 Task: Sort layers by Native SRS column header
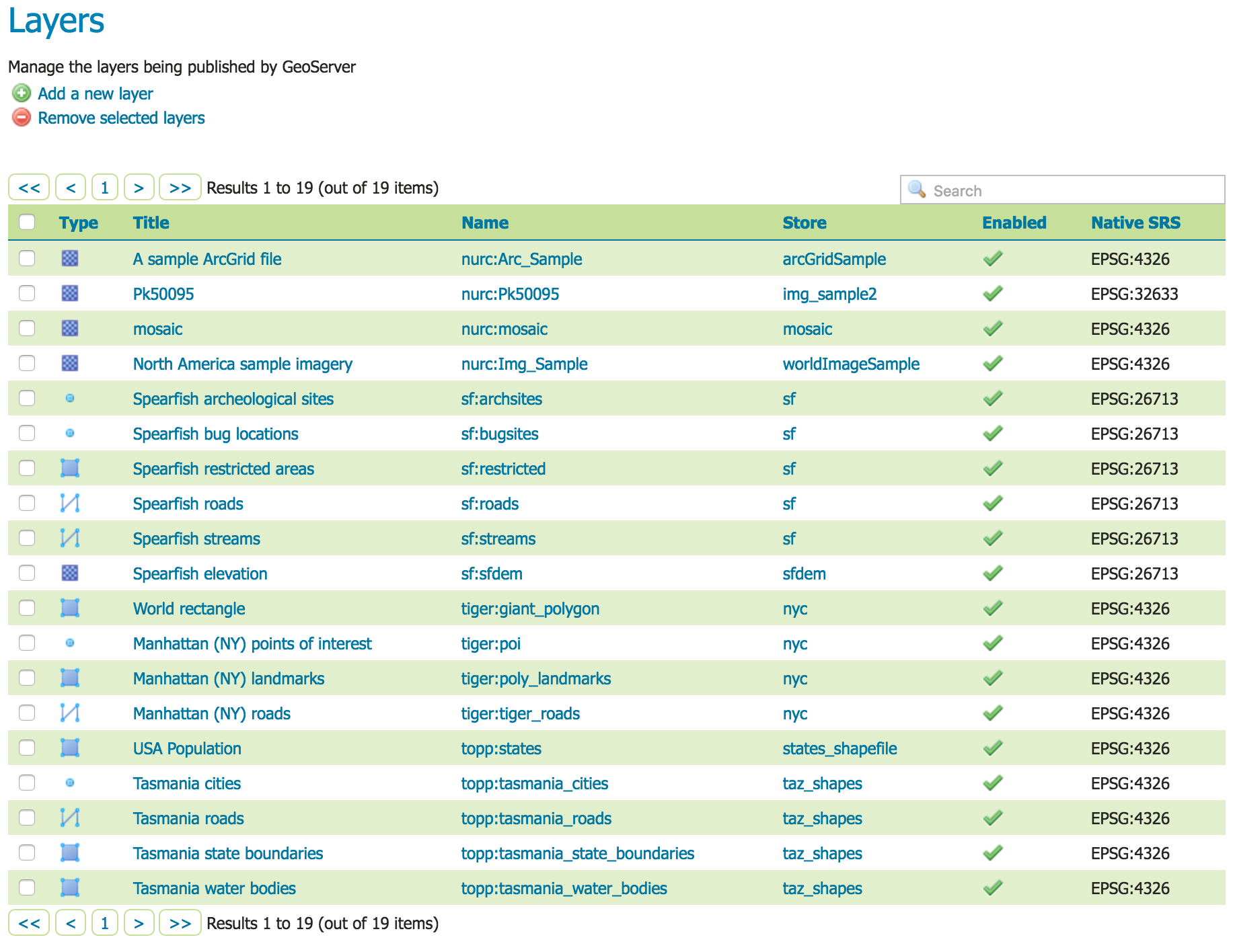(x=1135, y=223)
